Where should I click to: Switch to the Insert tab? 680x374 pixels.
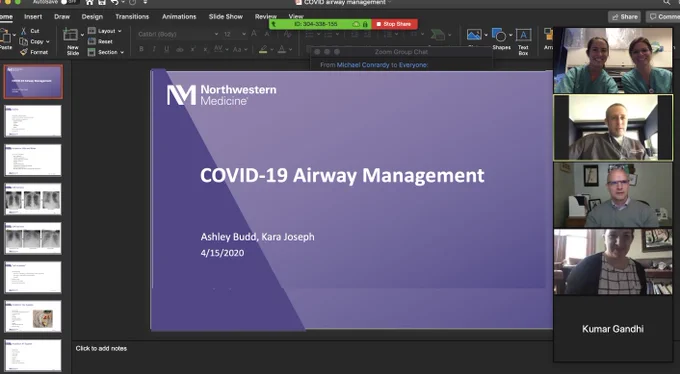33,16
